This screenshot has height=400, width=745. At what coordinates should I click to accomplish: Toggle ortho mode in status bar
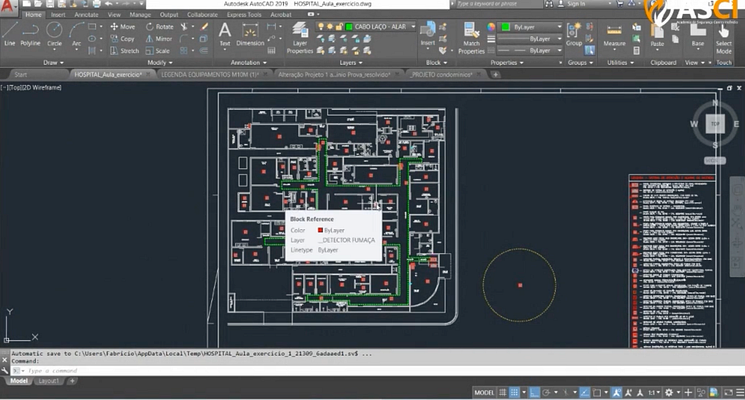[535, 392]
